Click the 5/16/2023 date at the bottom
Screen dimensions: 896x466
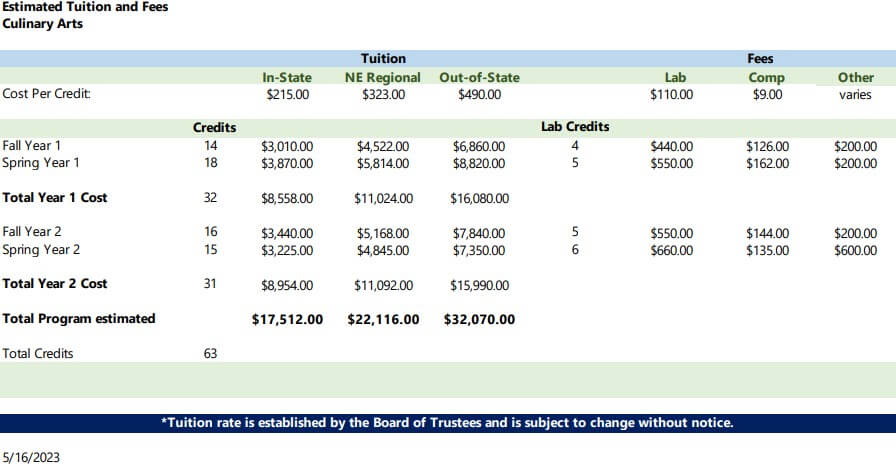pyautogui.click(x=31, y=457)
